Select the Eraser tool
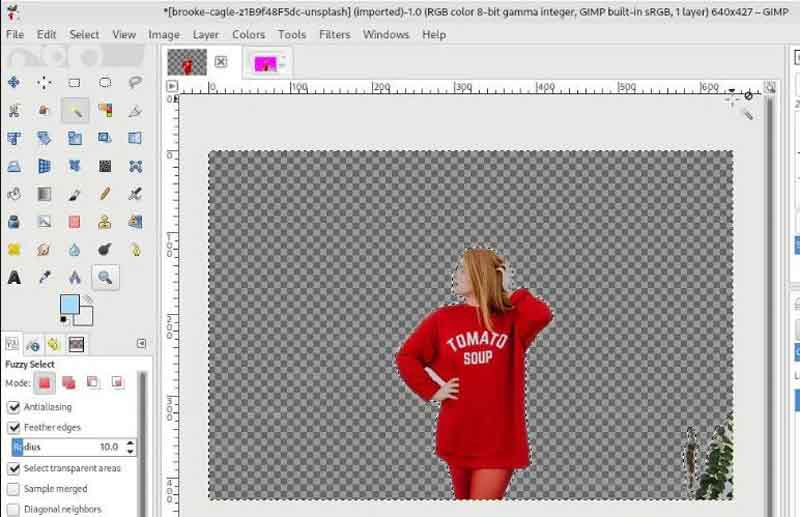The width and height of the screenshot is (800, 517). [74, 221]
